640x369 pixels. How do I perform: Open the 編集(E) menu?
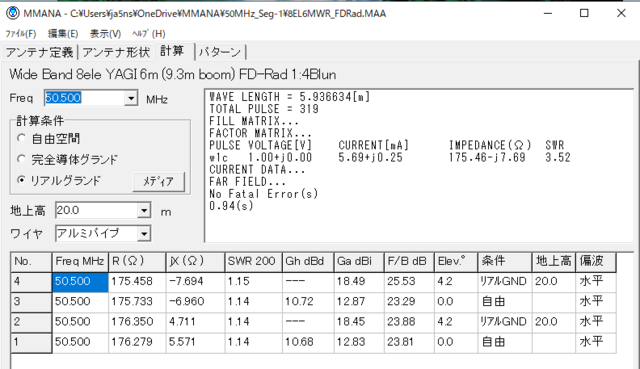pyautogui.click(x=63, y=34)
